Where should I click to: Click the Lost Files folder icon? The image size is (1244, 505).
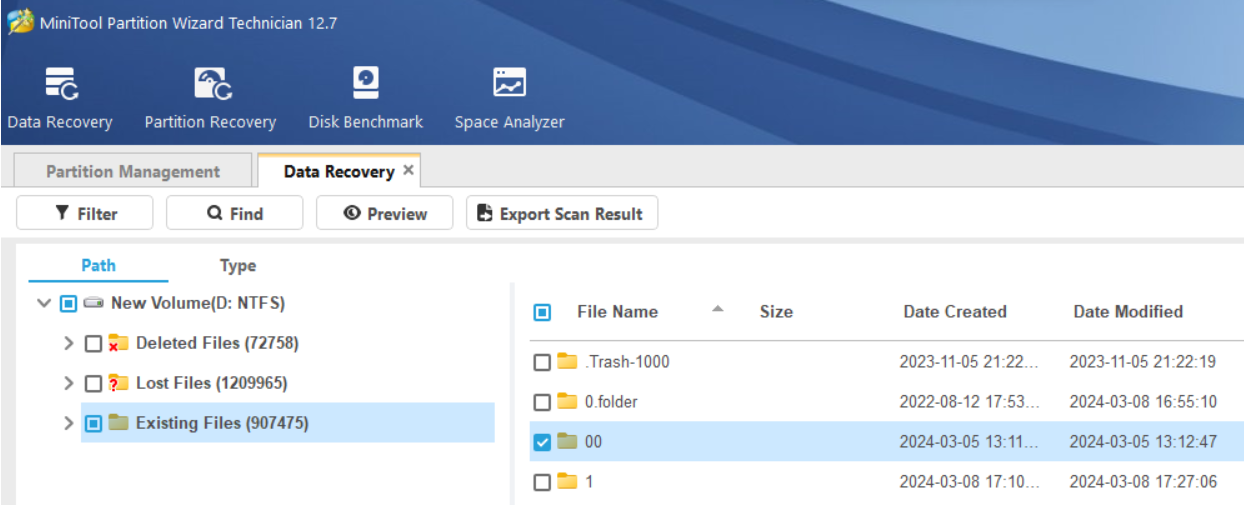click(119, 383)
